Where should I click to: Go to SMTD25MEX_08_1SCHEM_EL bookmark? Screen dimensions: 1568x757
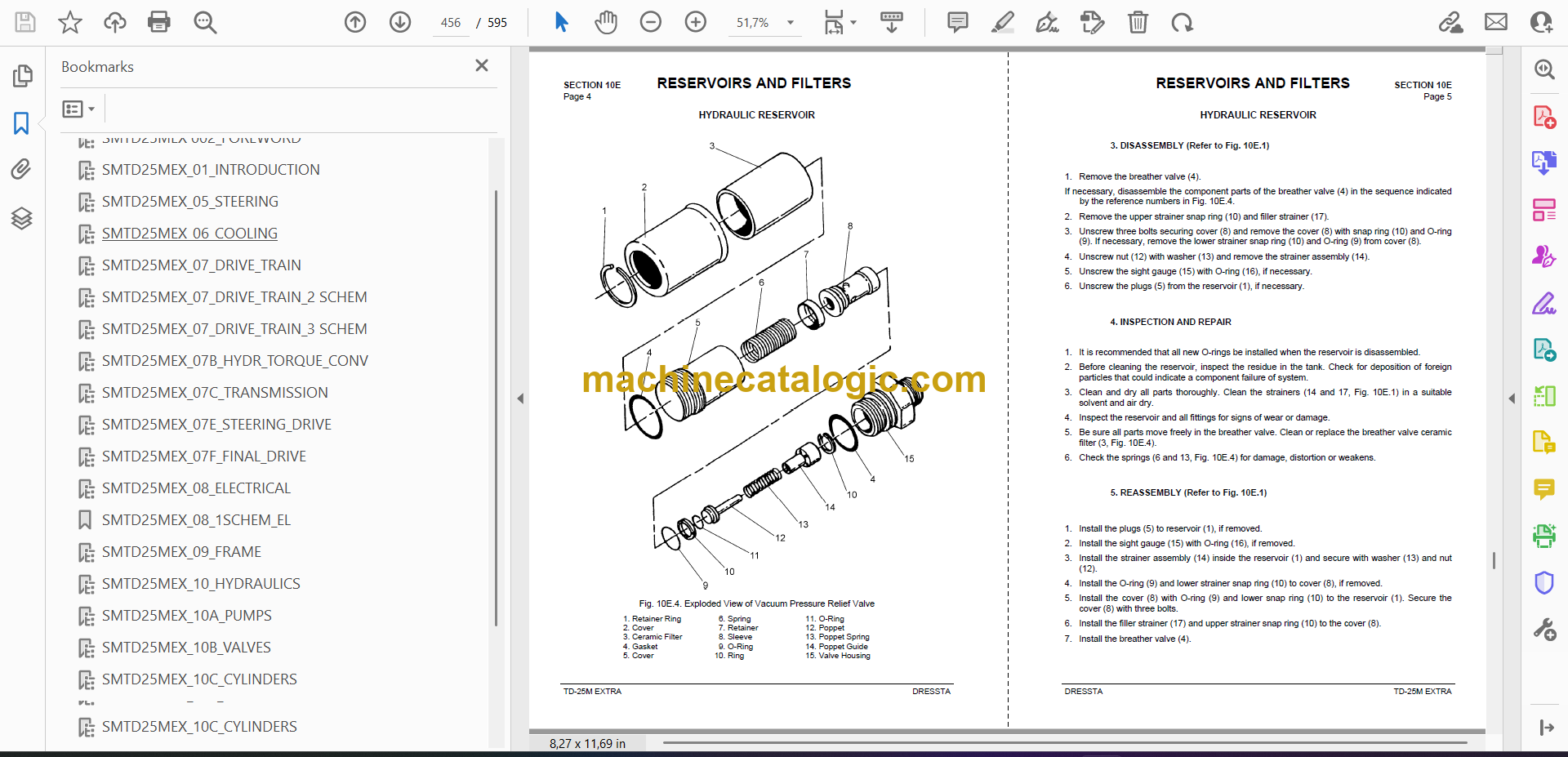(196, 520)
